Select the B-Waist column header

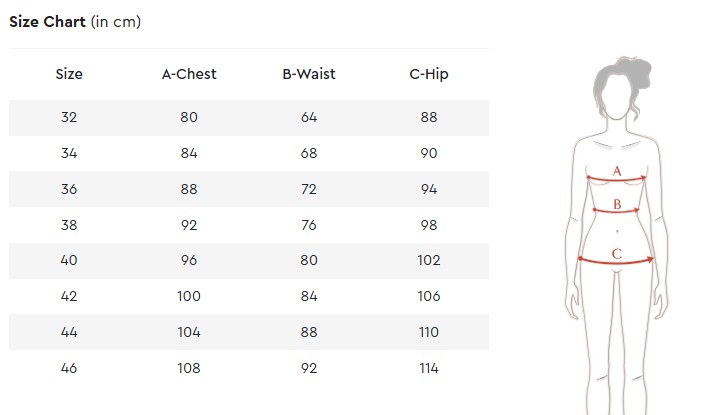[x=309, y=74]
